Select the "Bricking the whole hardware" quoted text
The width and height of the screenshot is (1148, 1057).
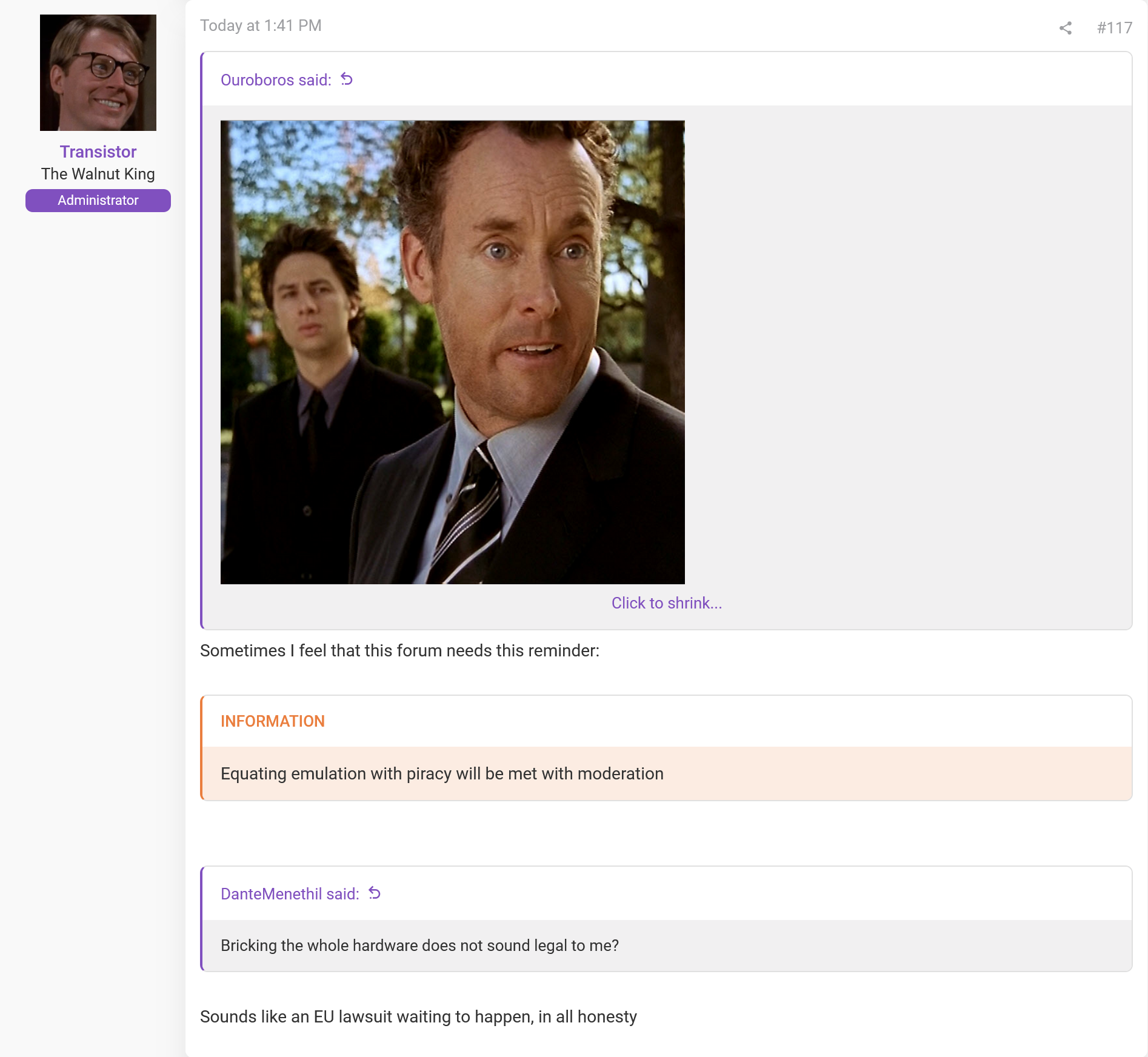[419, 945]
